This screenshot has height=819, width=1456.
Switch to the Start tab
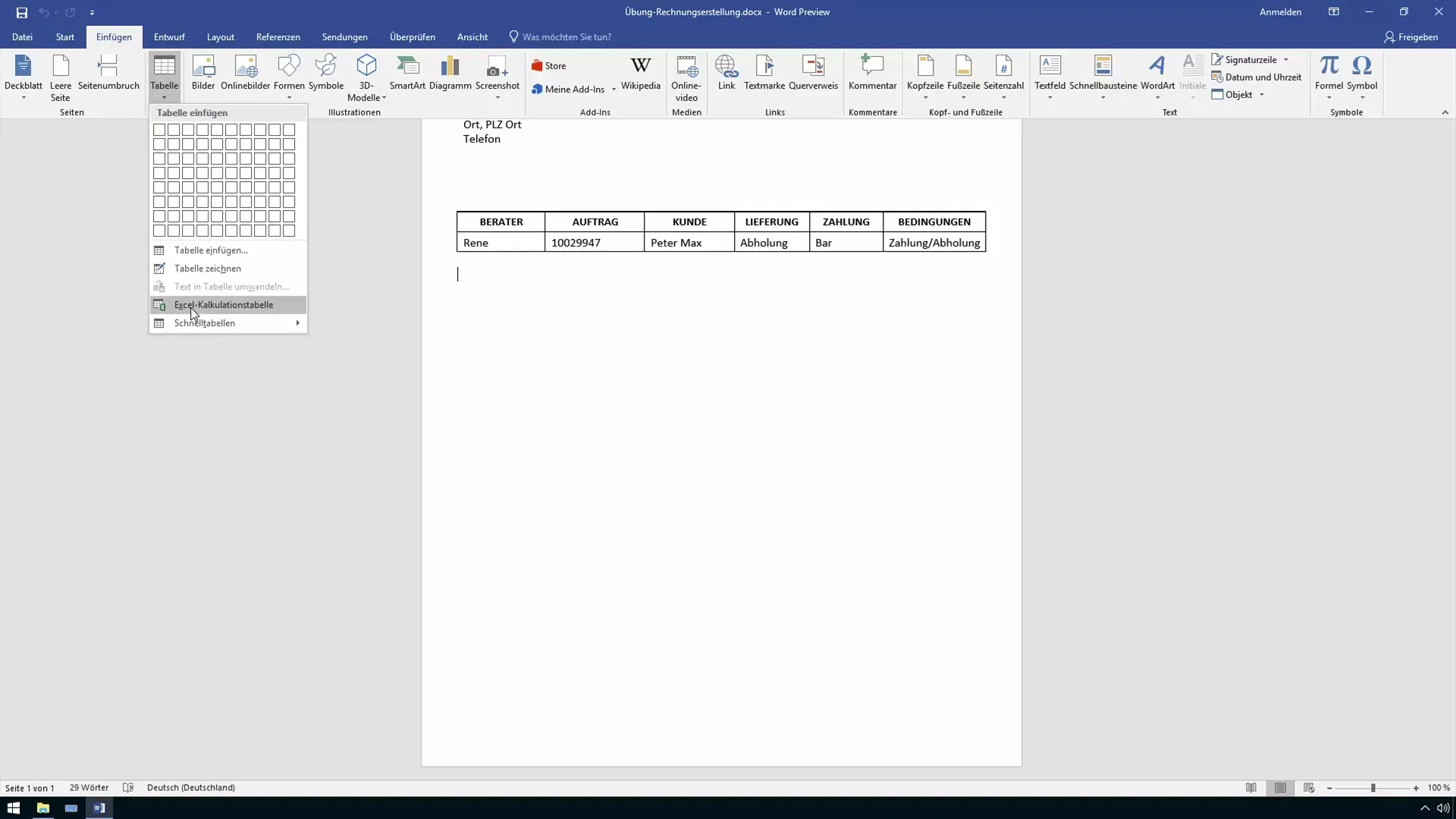pos(64,37)
